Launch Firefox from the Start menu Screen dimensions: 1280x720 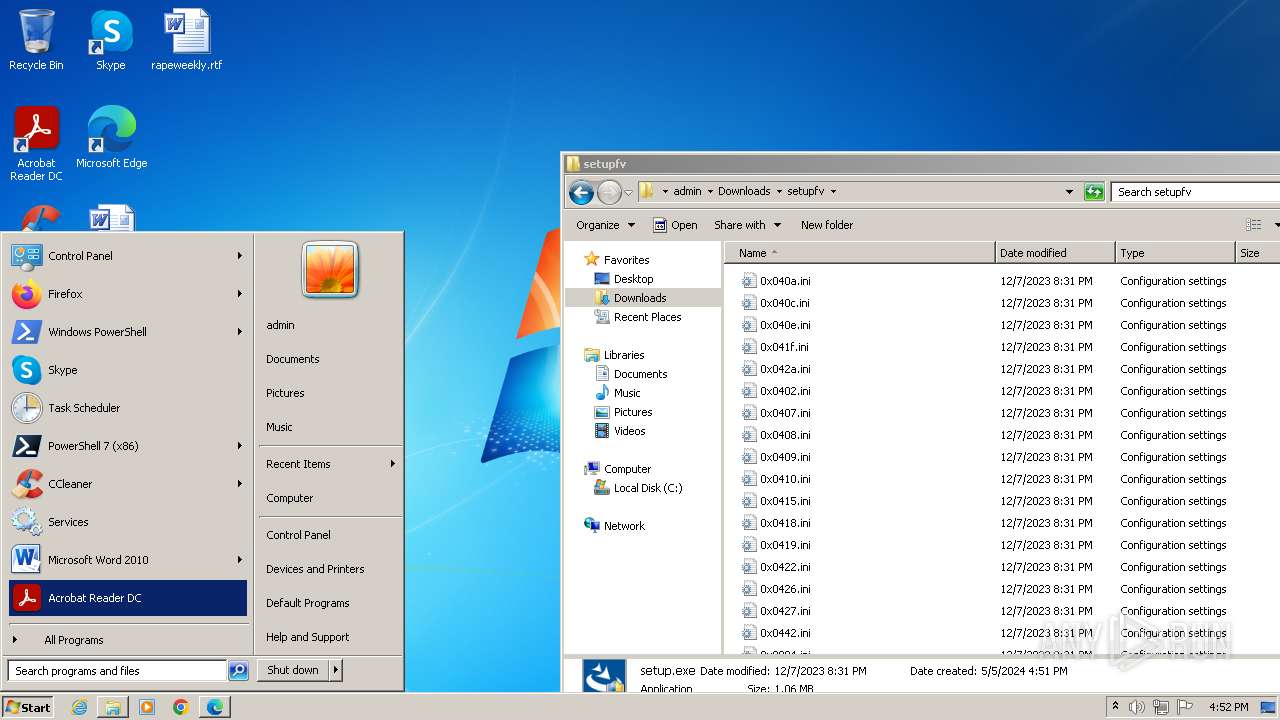tap(127, 294)
